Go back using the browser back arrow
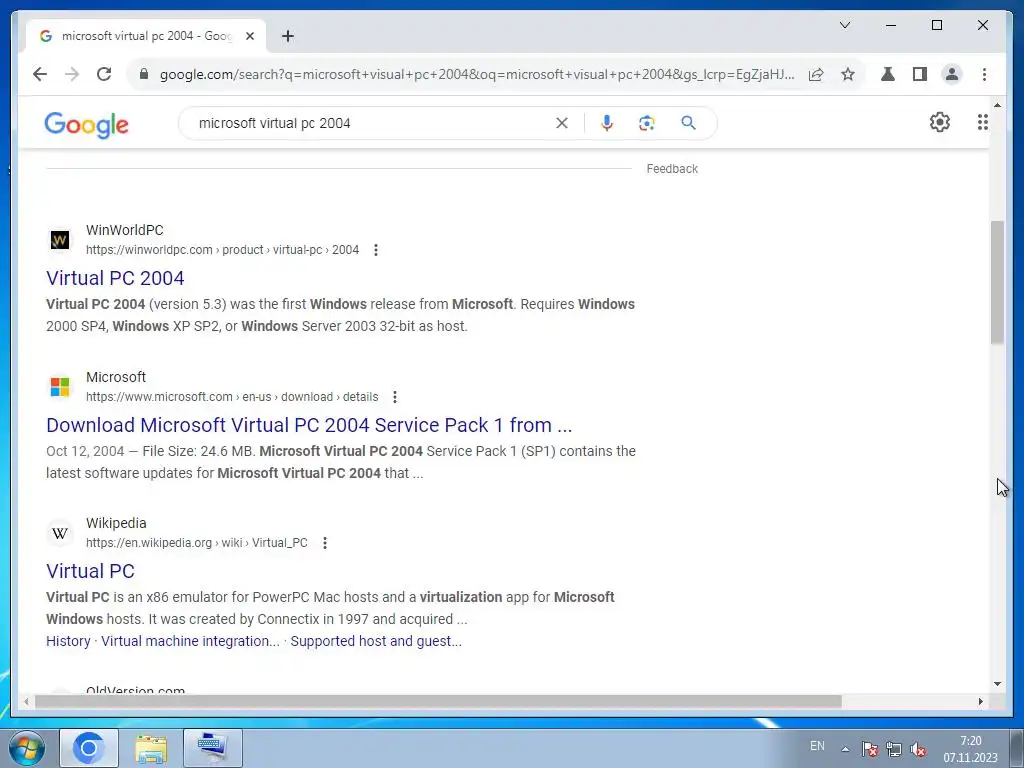The height and width of the screenshot is (768, 1024). 40,74
